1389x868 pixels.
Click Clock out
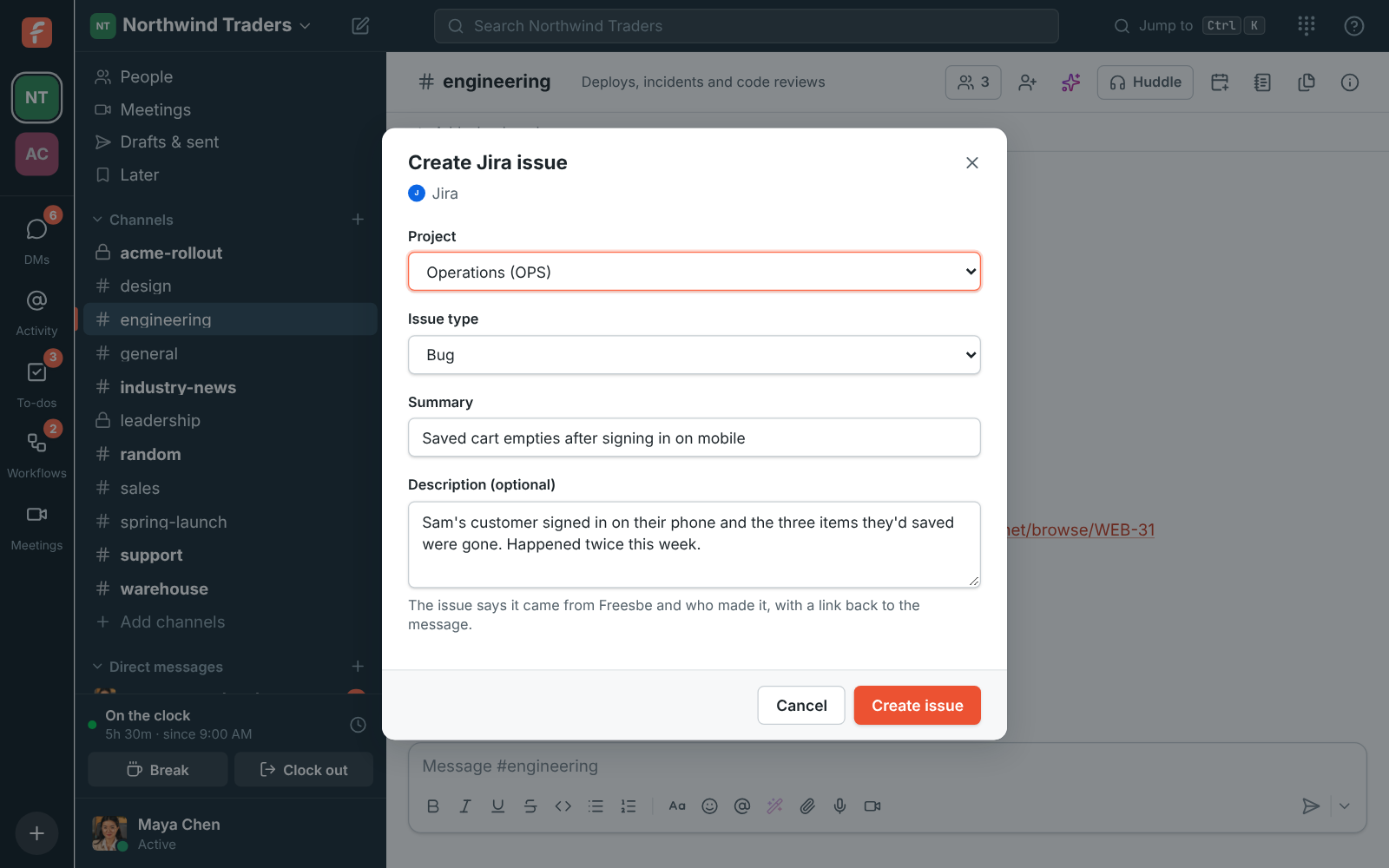[x=304, y=770]
